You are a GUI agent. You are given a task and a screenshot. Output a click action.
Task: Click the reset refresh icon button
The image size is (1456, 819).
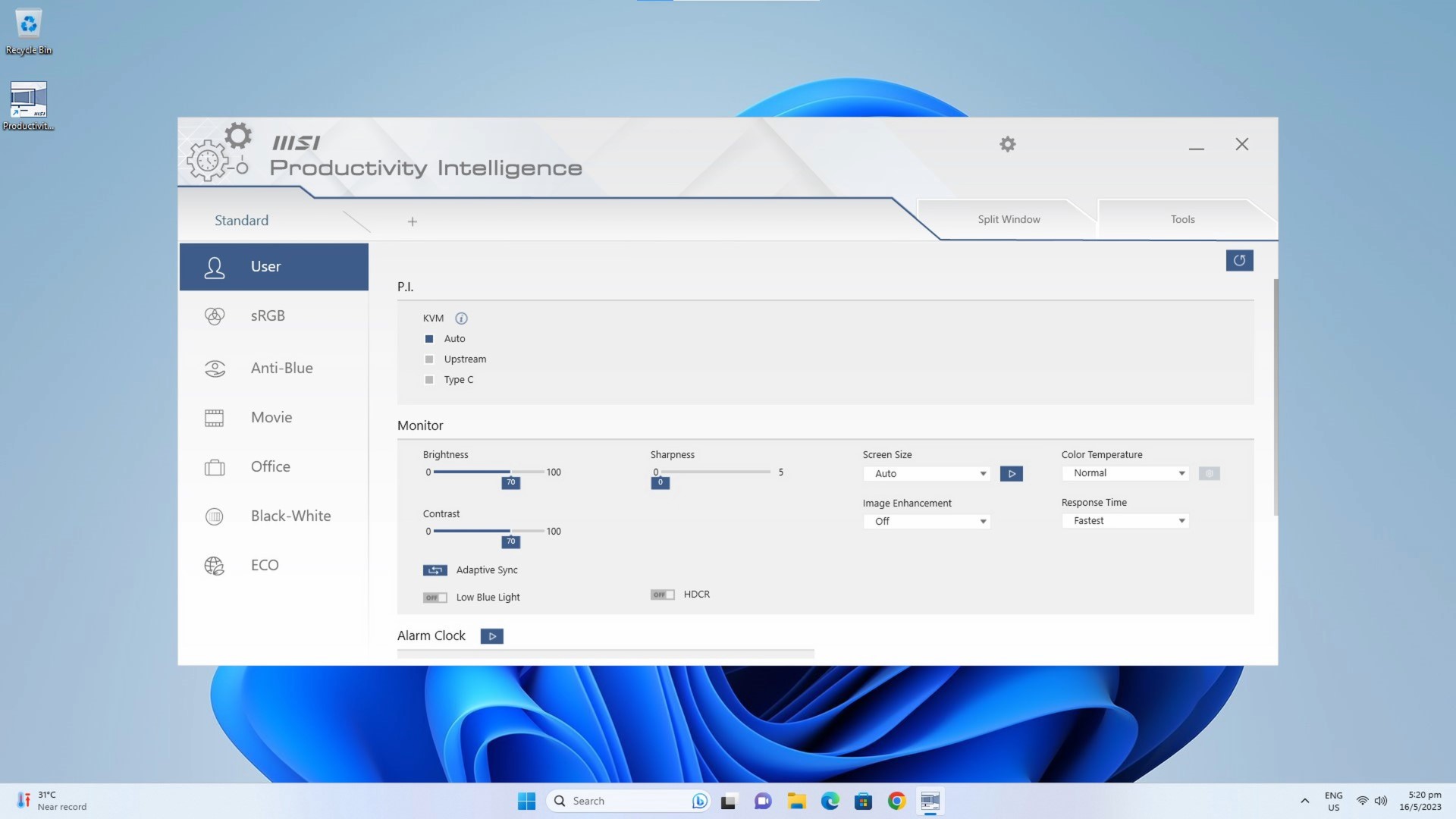1239,260
